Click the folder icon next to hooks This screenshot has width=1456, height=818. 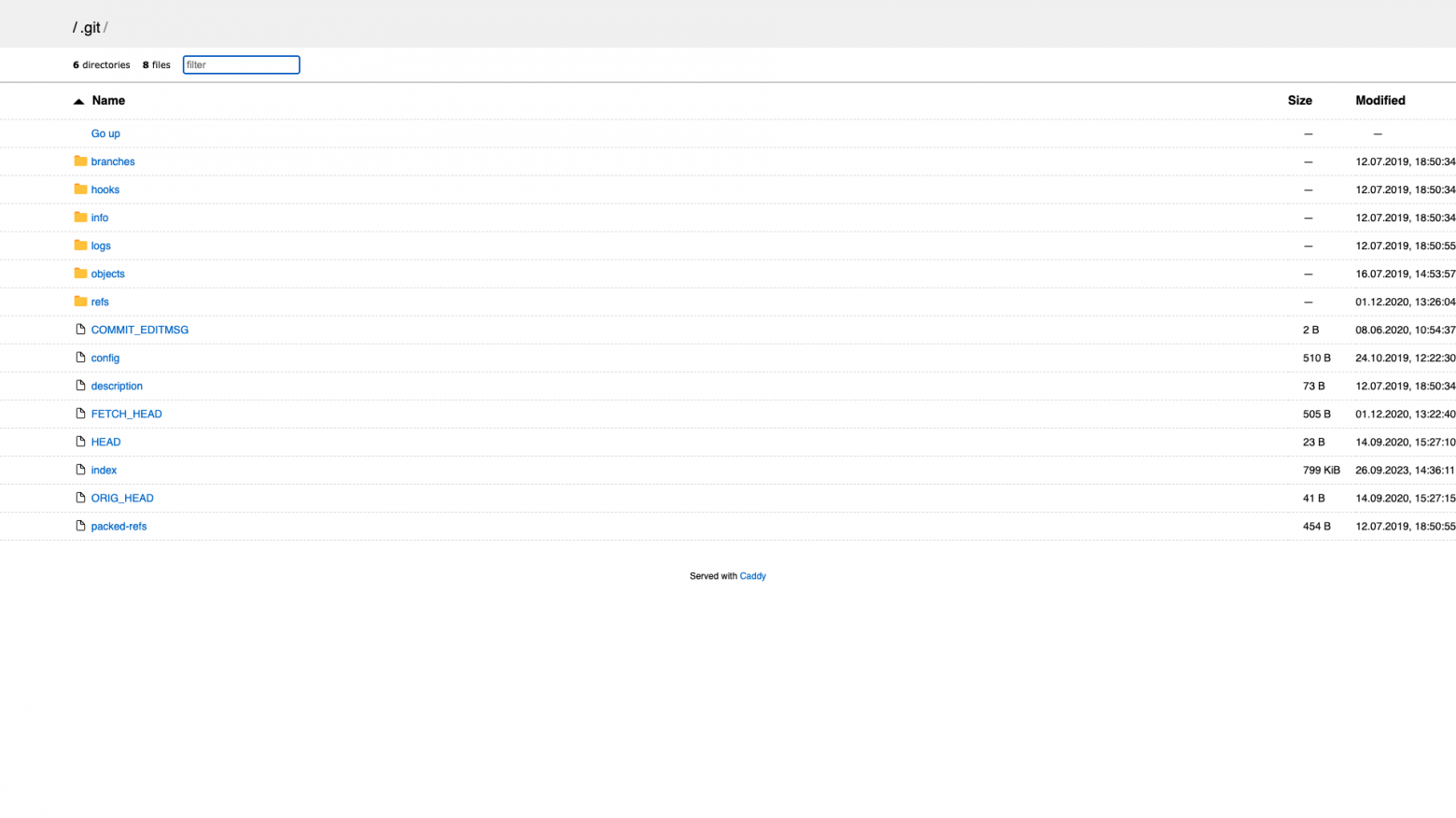(x=80, y=190)
